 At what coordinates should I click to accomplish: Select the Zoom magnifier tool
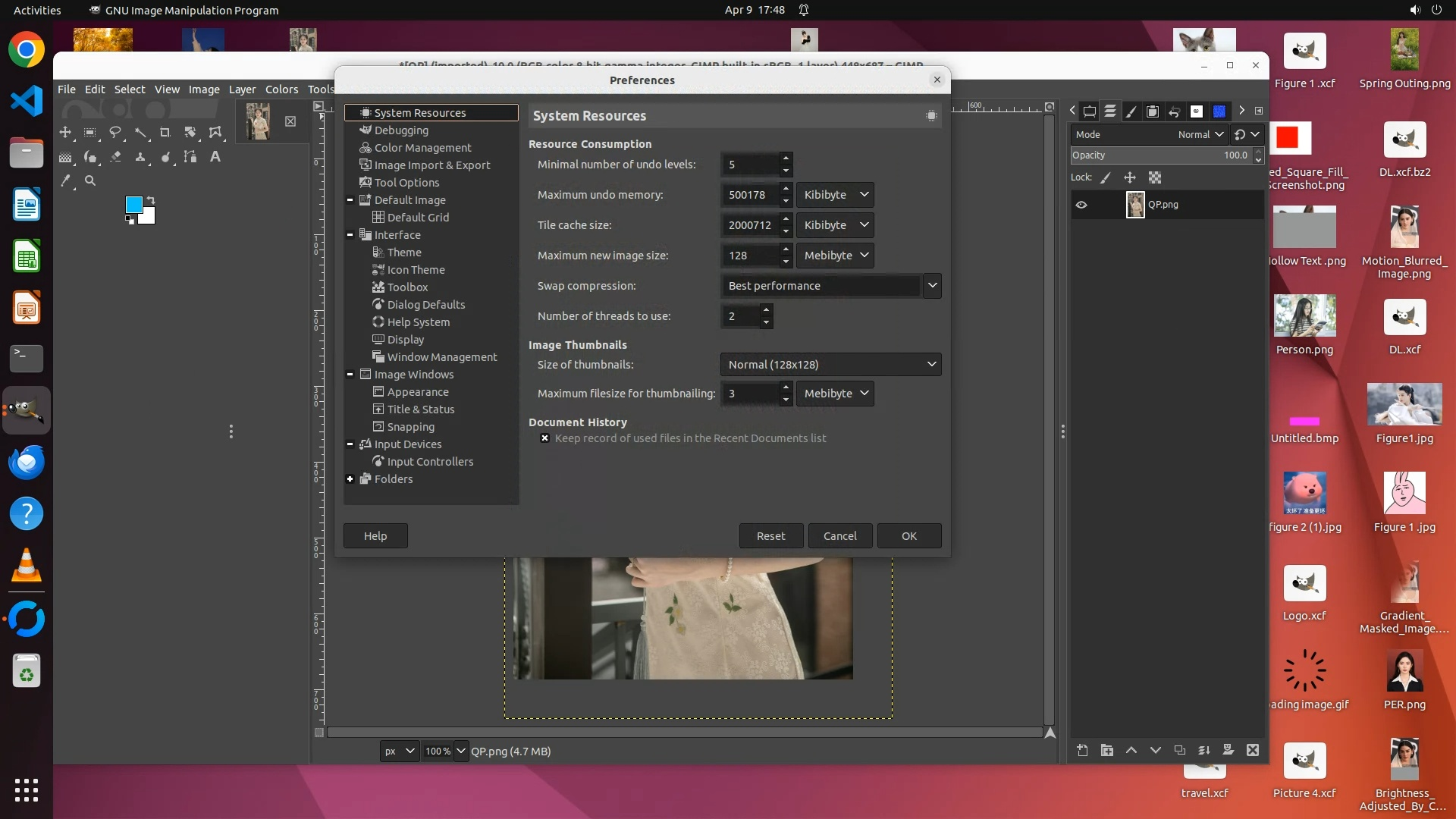[x=90, y=181]
